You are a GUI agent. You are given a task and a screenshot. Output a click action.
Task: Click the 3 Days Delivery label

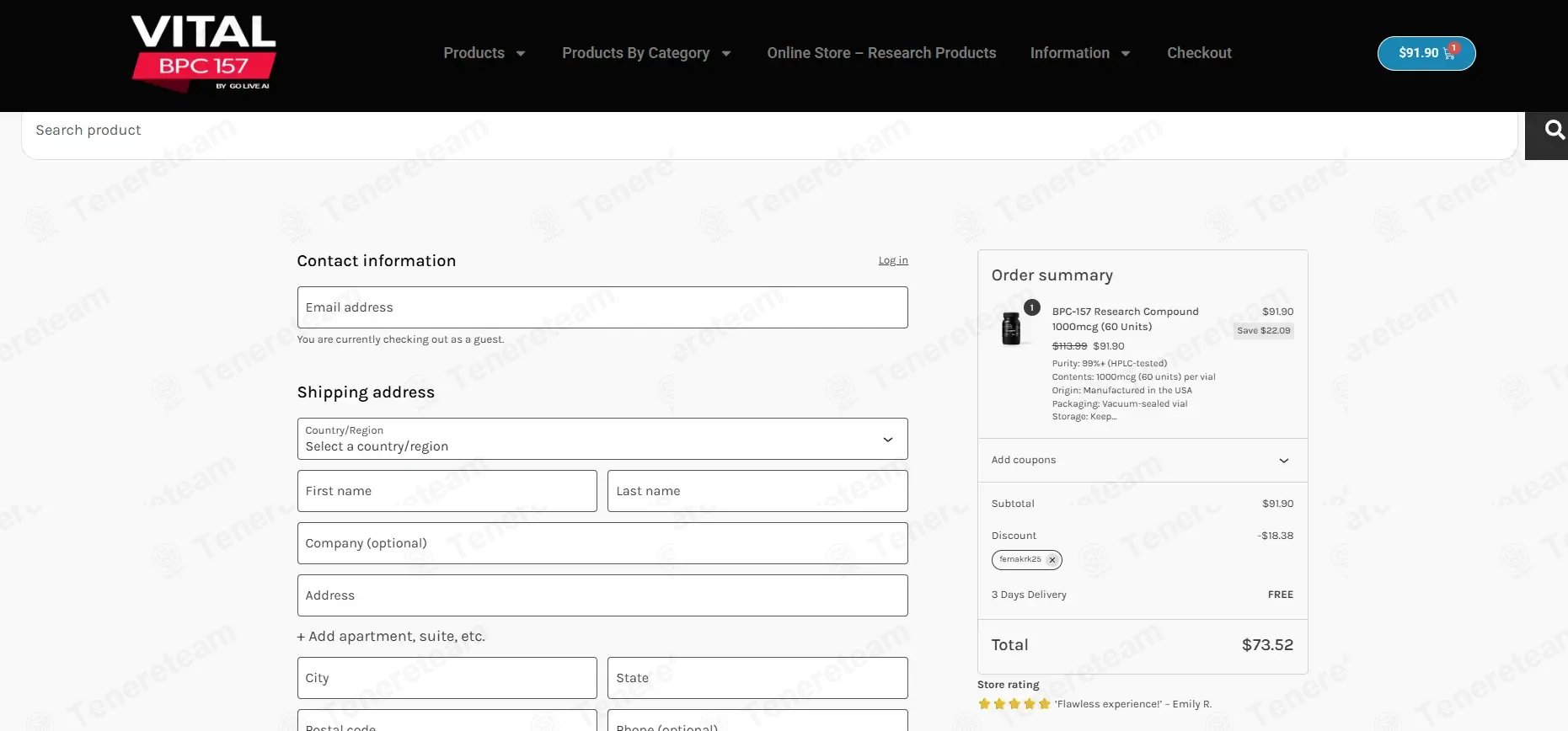[x=1029, y=595]
